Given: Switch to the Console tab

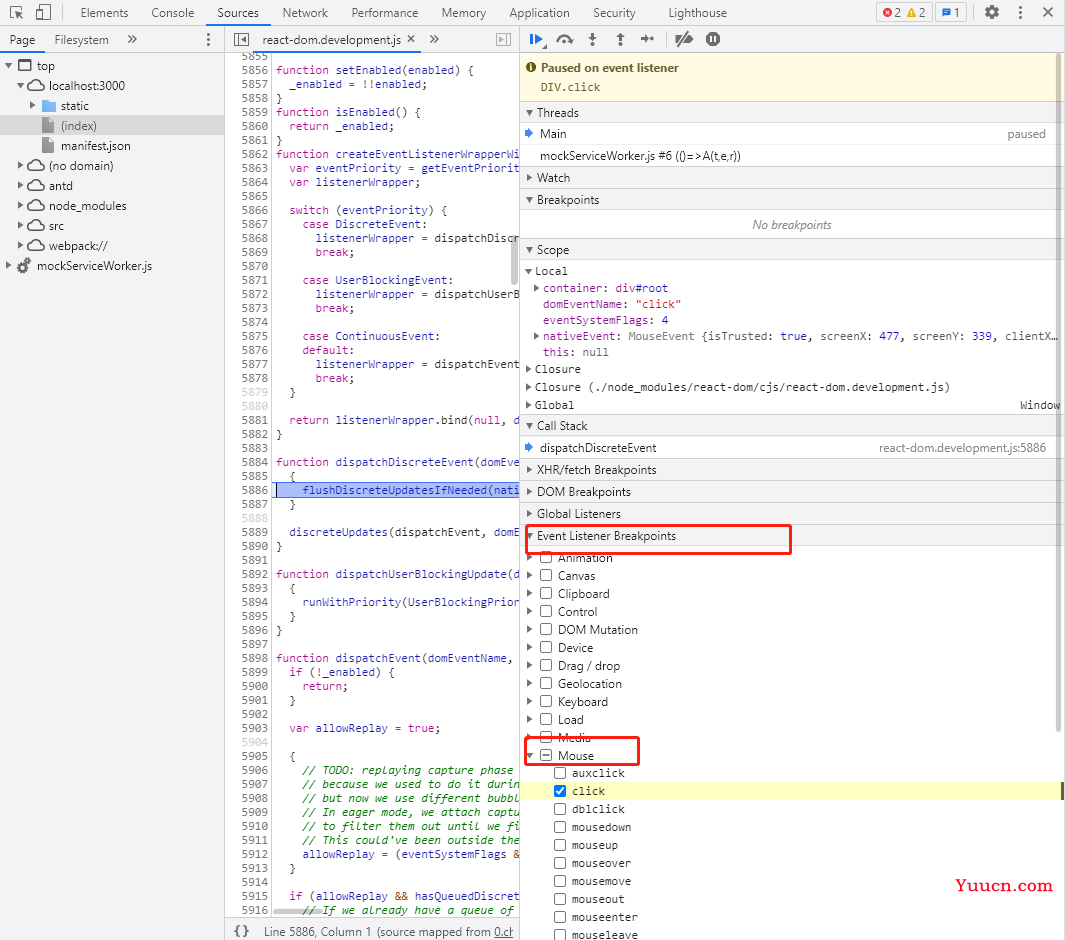Looking at the screenshot, I should click(x=173, y=12).
